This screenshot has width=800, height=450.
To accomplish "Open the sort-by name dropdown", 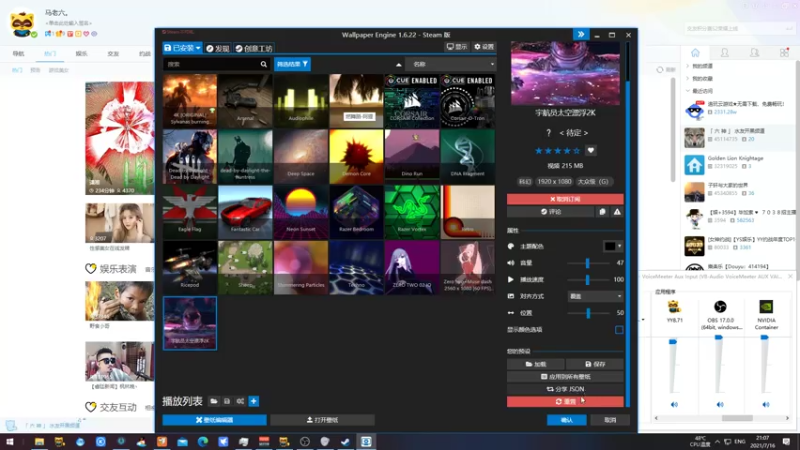I will (x=451, y=64).
